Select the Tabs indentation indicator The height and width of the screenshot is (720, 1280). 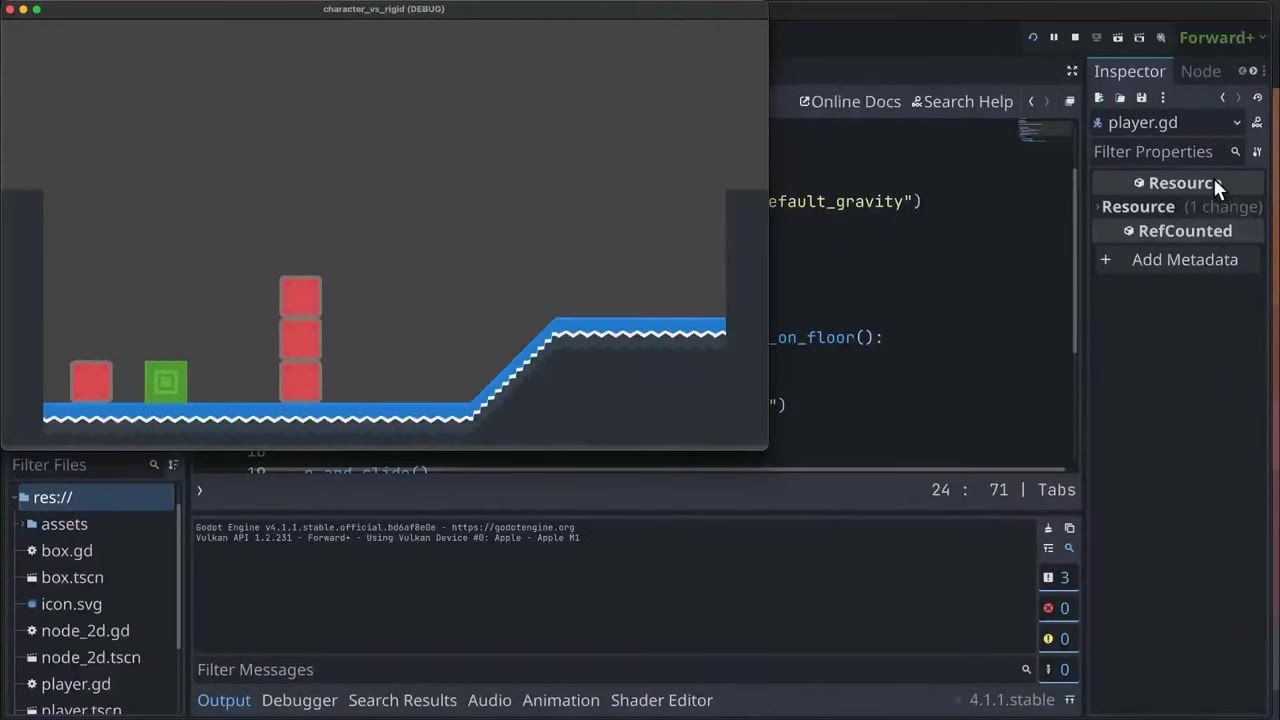(x=1056, y=490)
